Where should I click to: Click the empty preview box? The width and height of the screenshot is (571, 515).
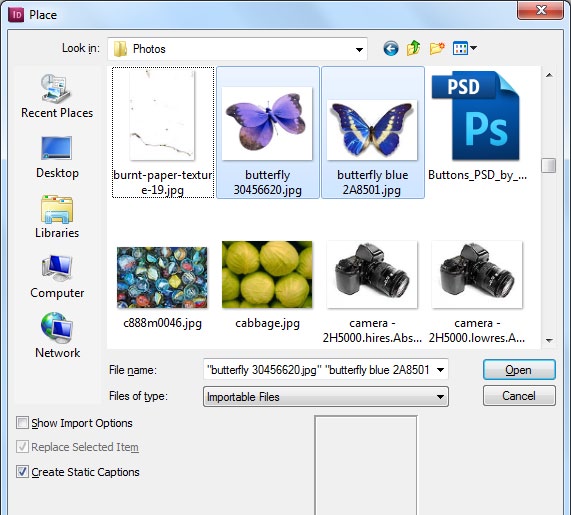point(366,465)
